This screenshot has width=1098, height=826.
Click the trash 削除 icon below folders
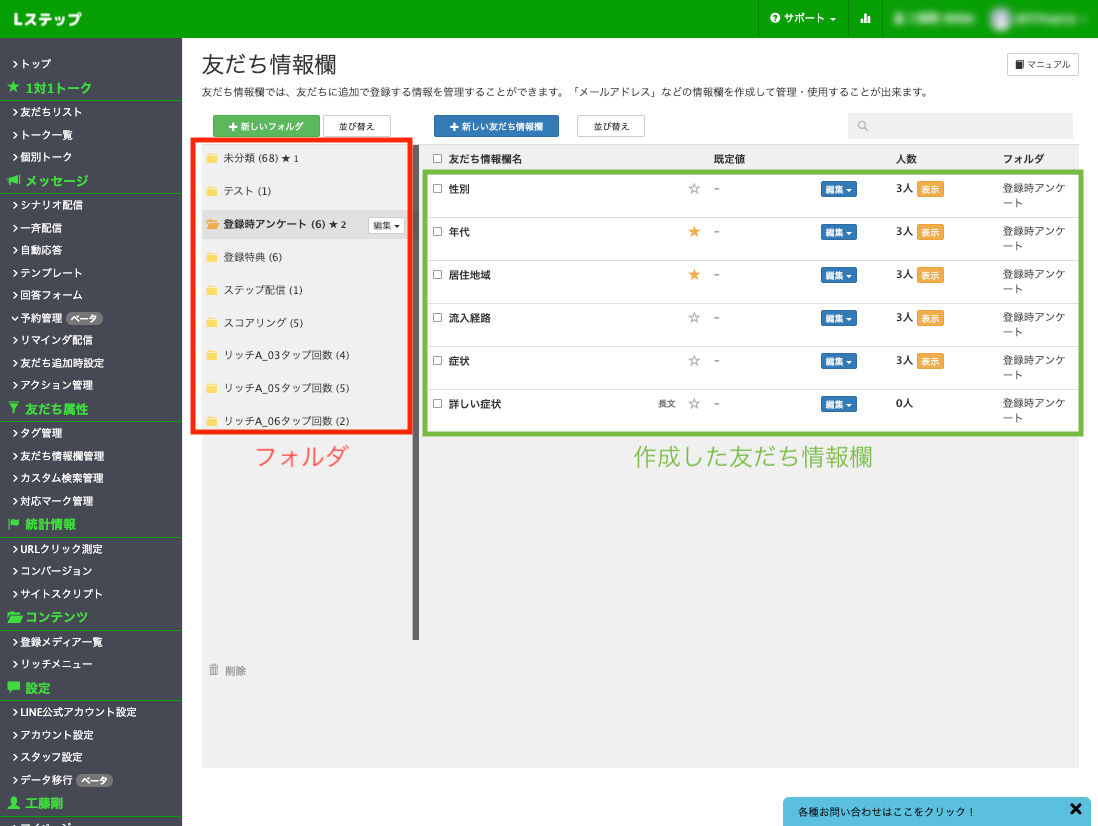click(214, 670)
